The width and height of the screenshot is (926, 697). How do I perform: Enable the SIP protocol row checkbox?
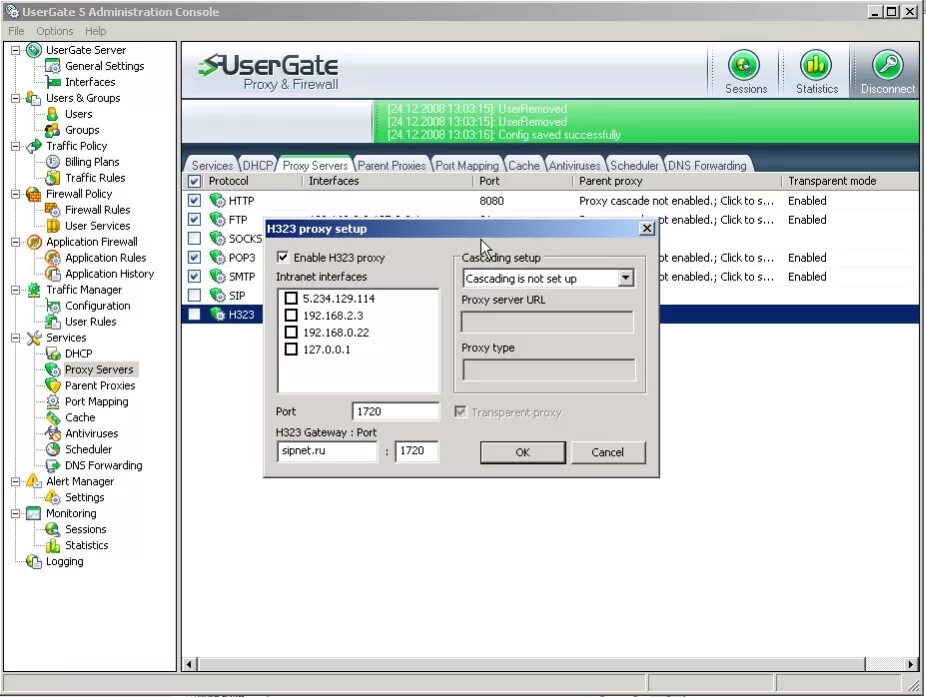coord(194,295)
